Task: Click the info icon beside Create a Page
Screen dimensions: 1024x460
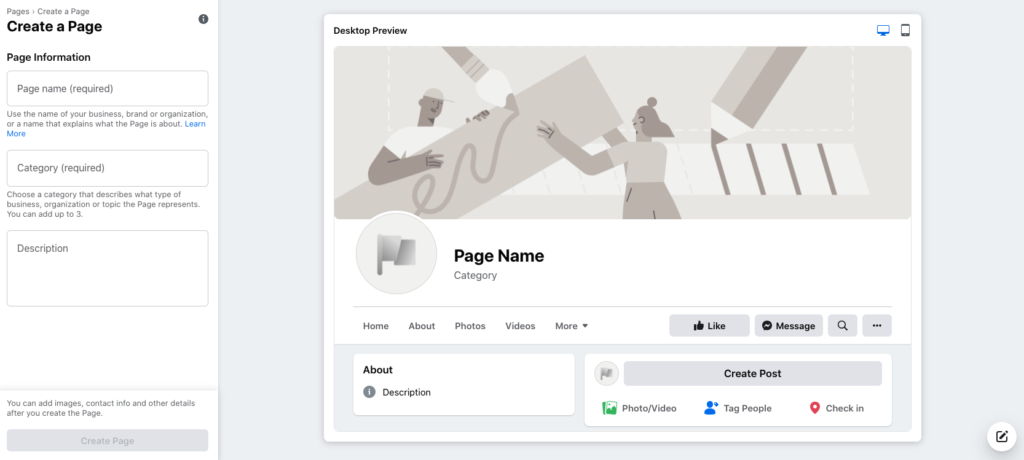Action: [x=203, y=19]
